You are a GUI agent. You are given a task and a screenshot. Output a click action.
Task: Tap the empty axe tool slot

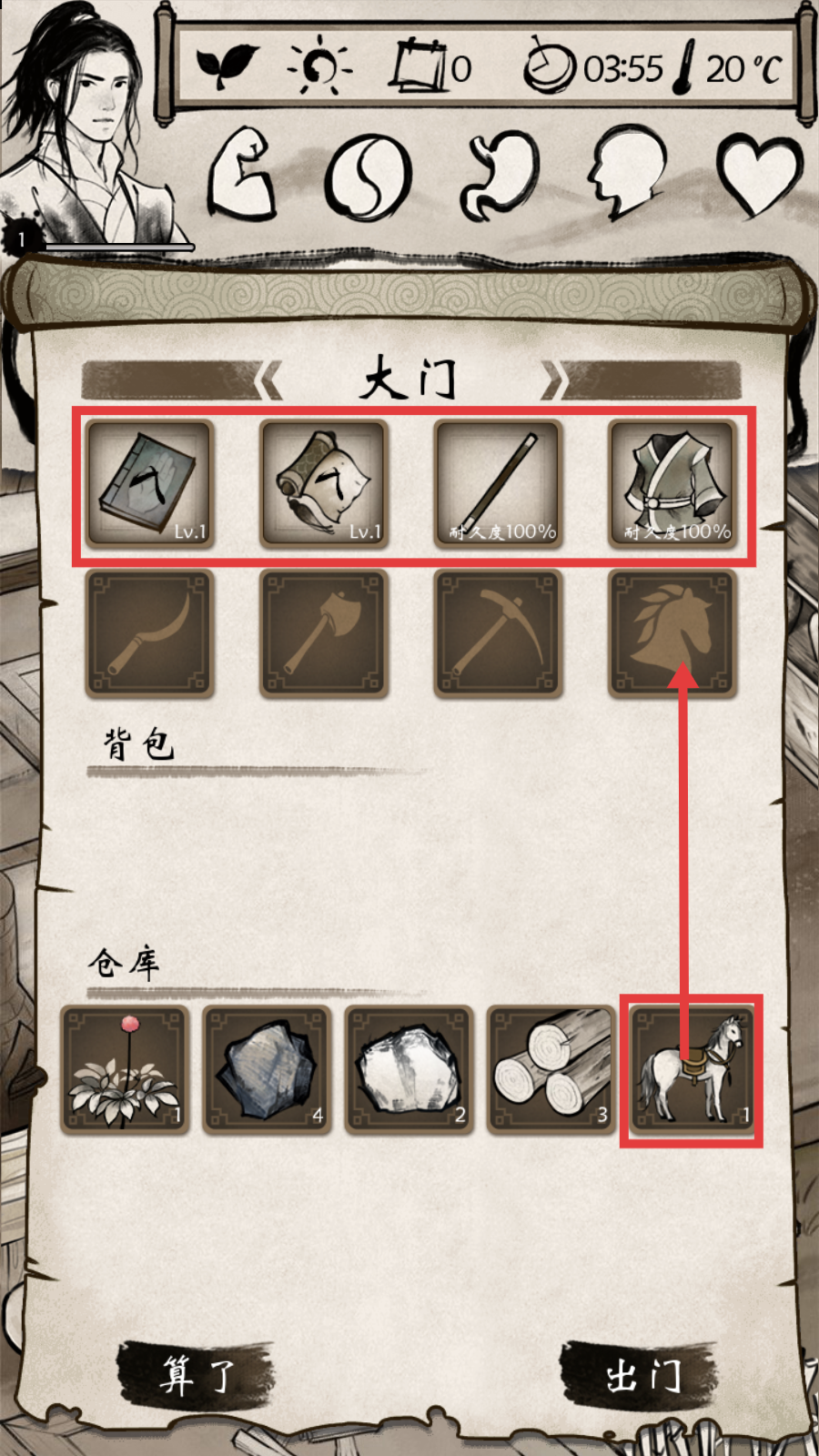[x=324, y=633]
